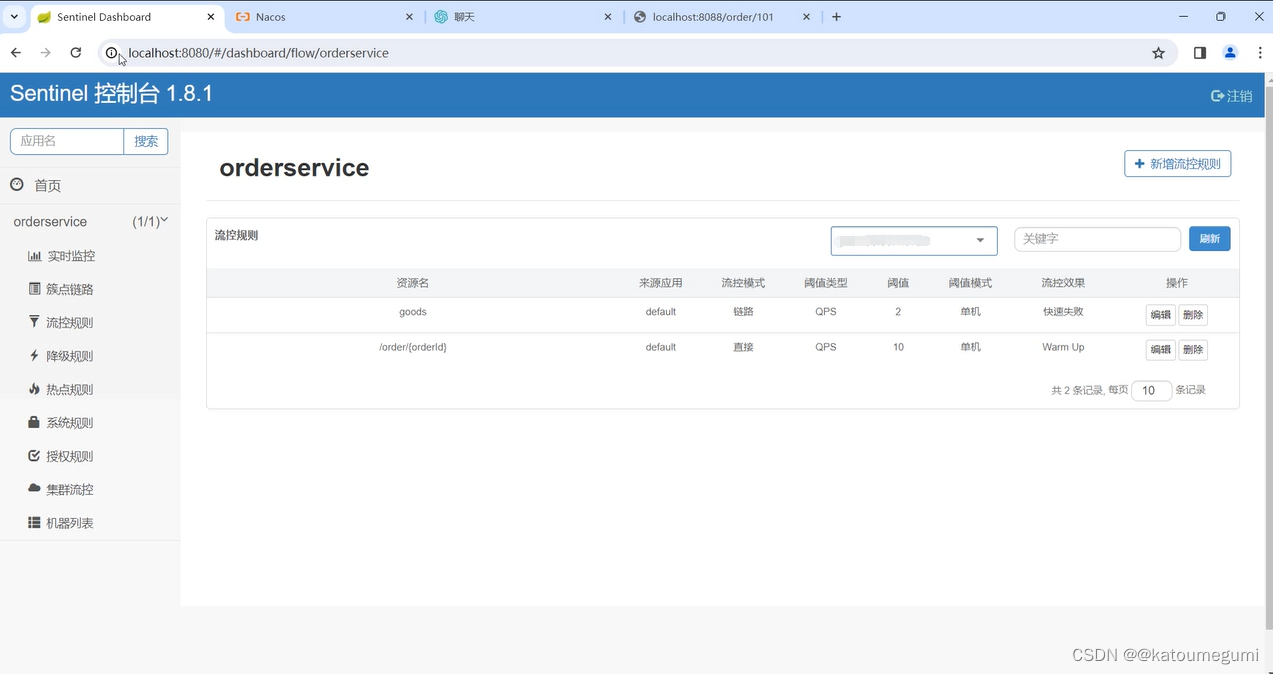The image size is (1273, 674).
Task: Click the 阈值类型 column header
Action: [826, 283]
